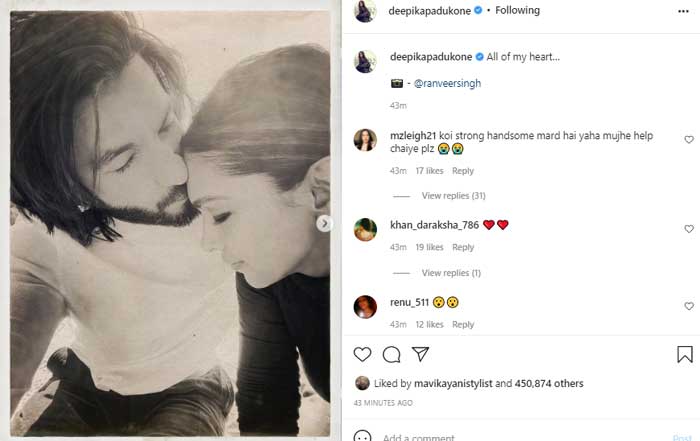Viewport: 700px width, 441px height.
Task: Like renu_511's comment
Action: point(689,306)
